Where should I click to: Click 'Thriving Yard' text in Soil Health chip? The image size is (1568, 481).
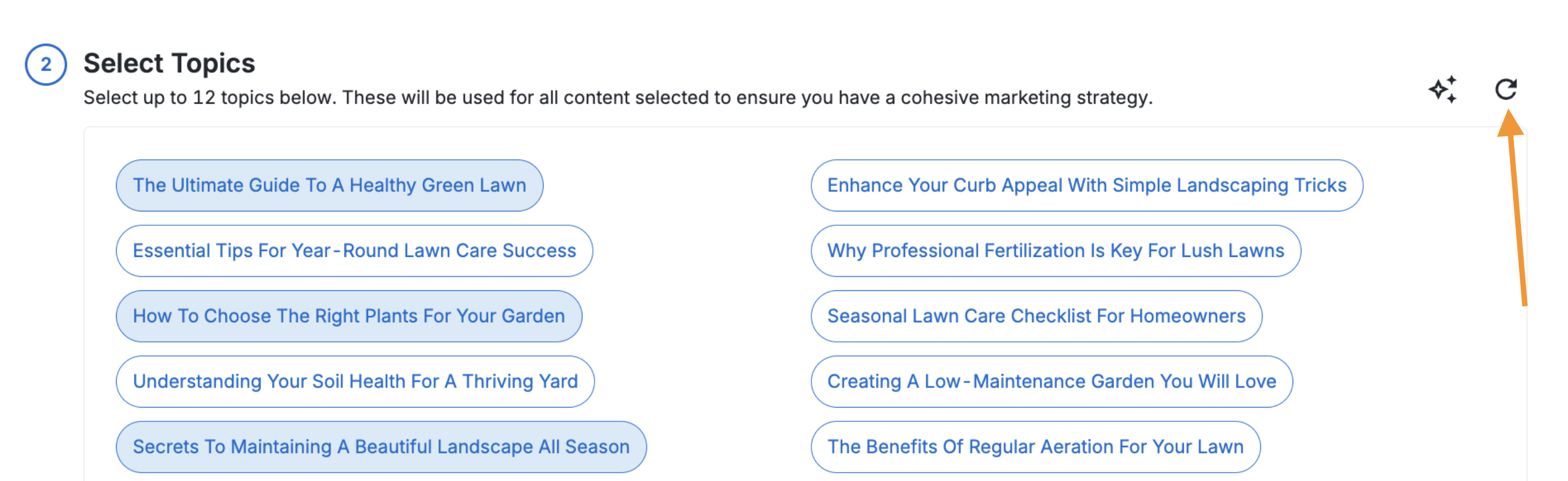[520, 382]
